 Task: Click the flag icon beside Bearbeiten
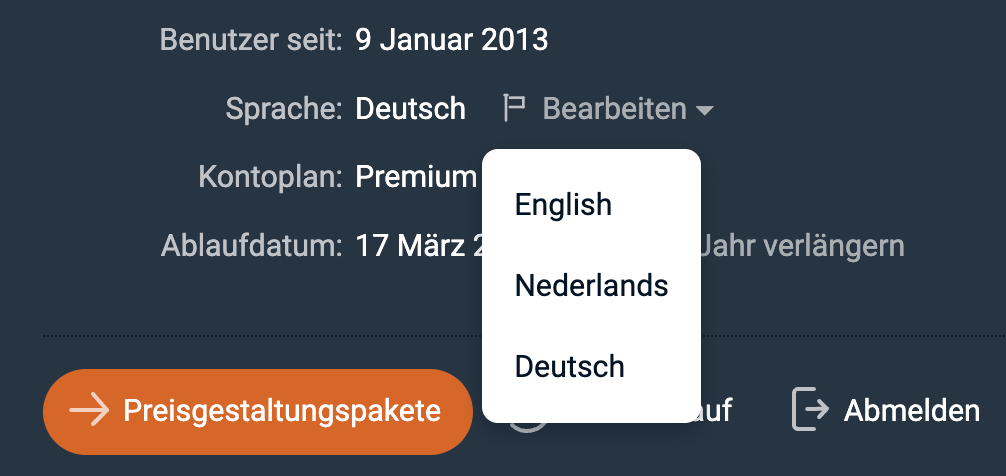(515, 108)
